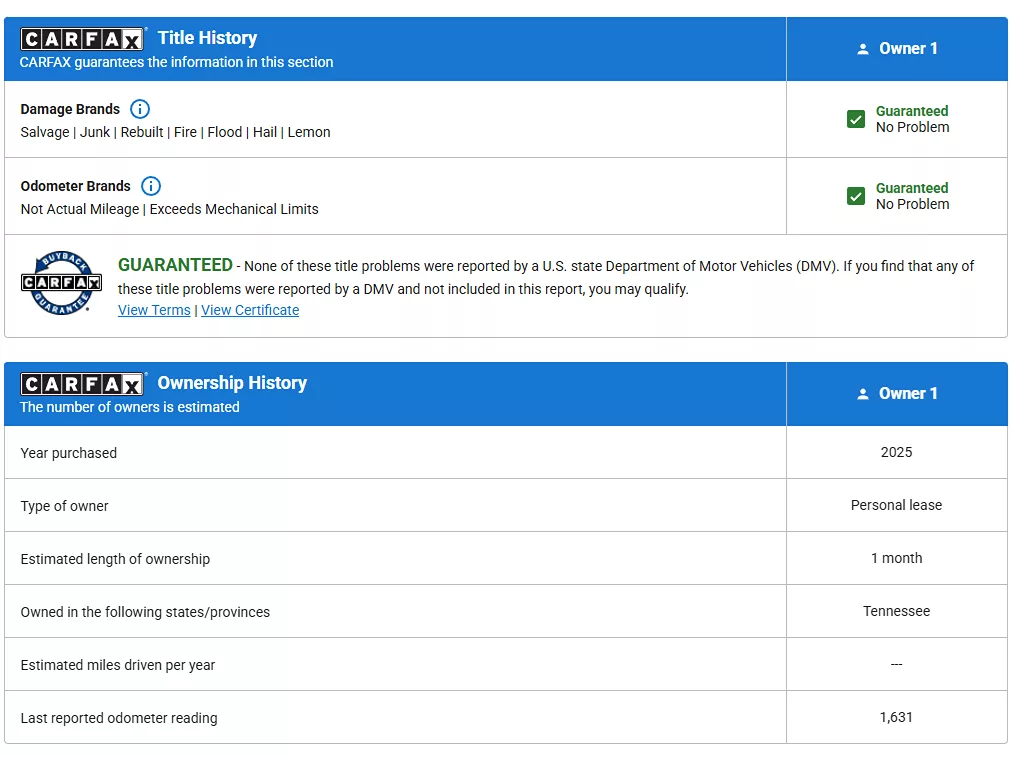Click the Damage Brands info icon
Image resolution: width=1033 pixels, height=757 pixels.
[x=140, y=109]
